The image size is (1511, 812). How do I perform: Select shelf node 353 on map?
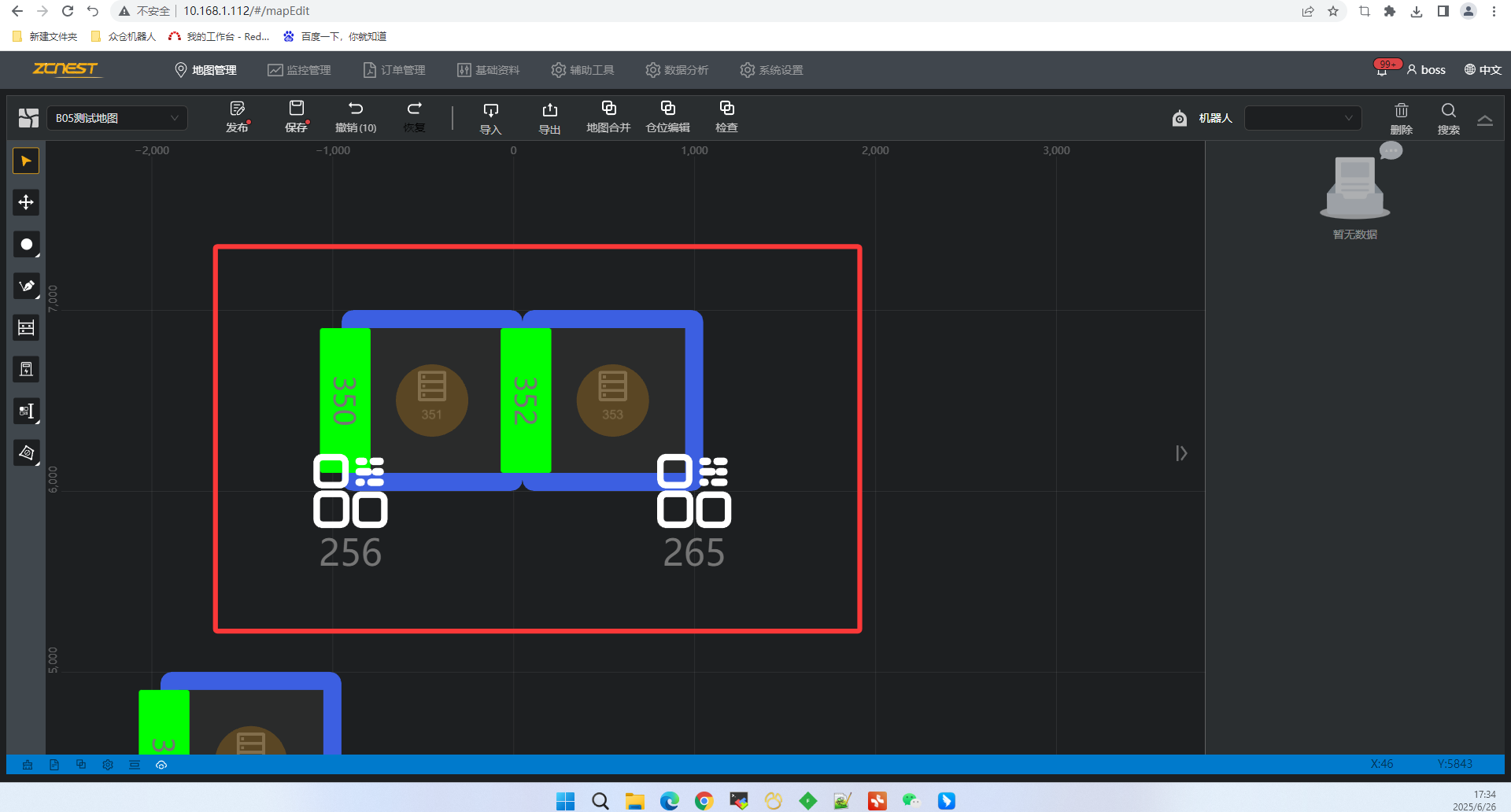pos(612,400)
